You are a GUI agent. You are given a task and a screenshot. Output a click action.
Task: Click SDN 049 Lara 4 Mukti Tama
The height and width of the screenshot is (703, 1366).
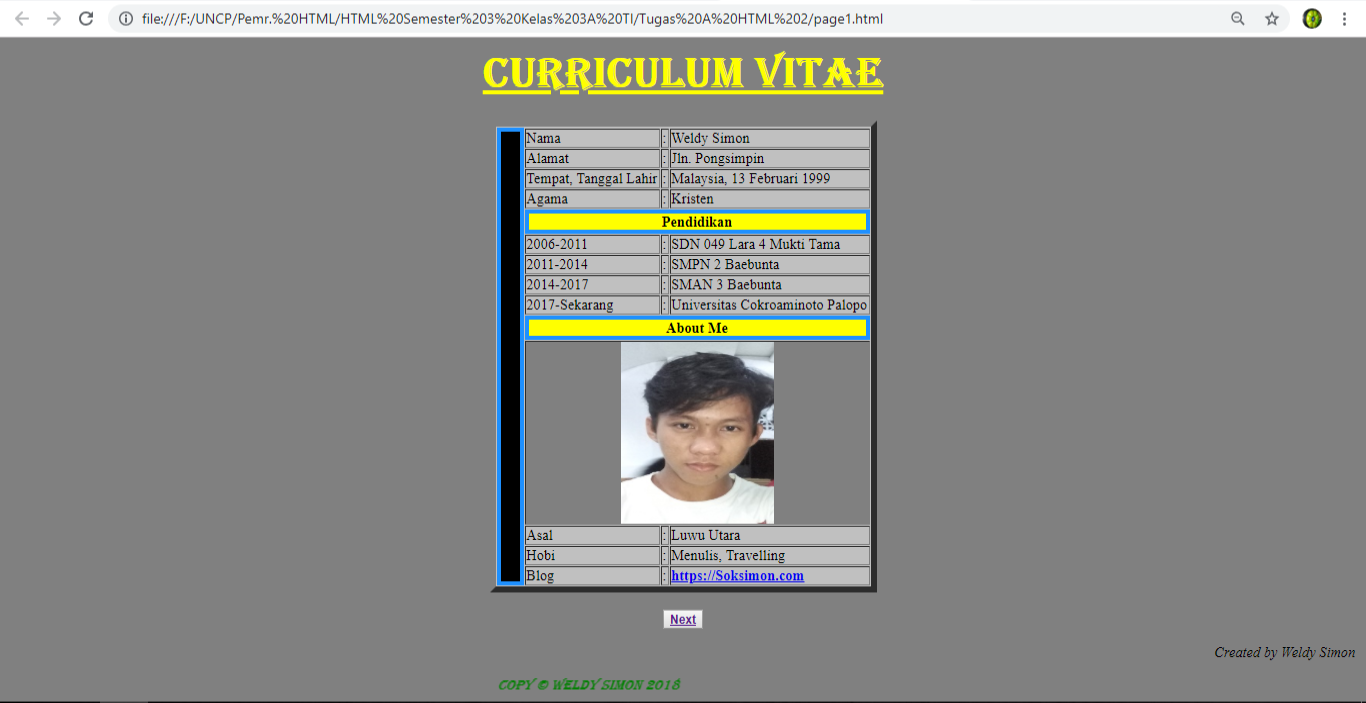769,244
